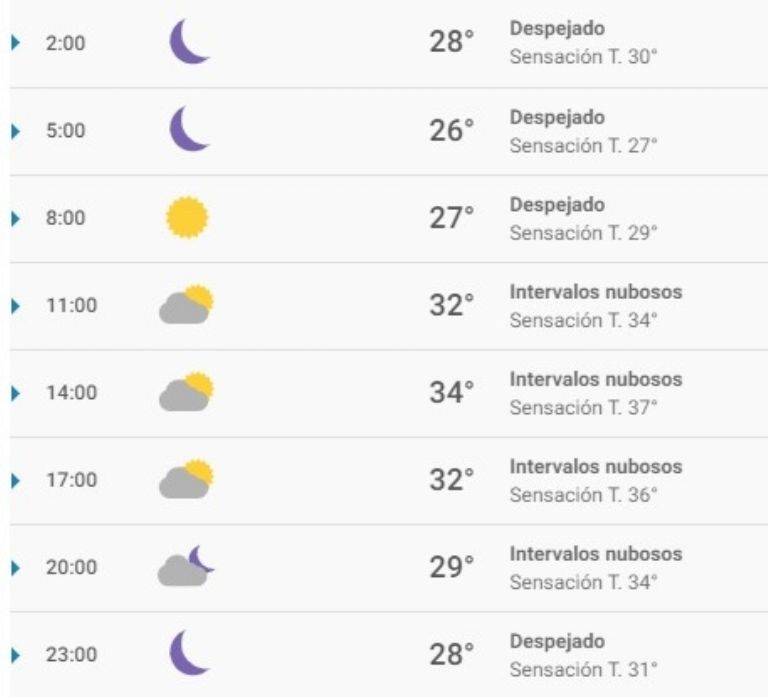Image resolution: width=768 pixels, height=697 pixels.
Task: Expand the 17:00 forecast row arrow
Action: [16, 480]
